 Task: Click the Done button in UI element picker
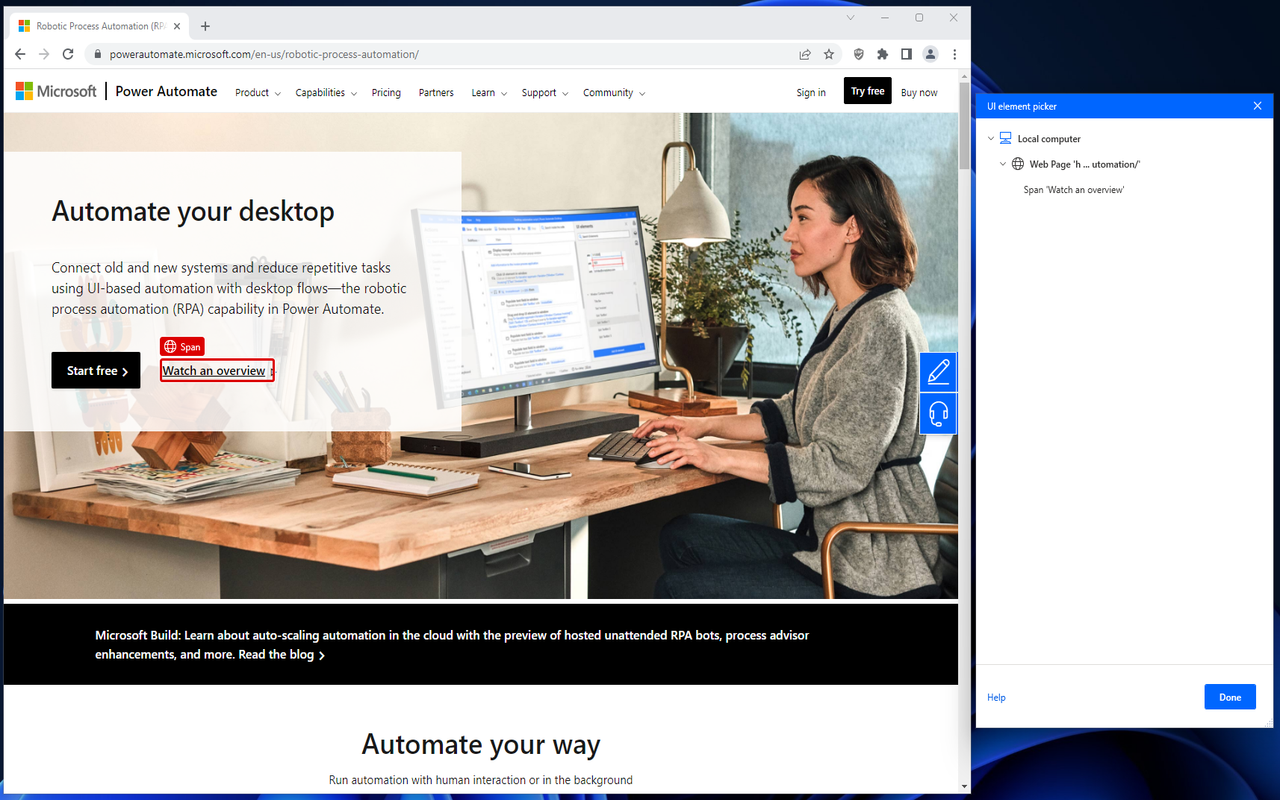tap(1229, 696)
